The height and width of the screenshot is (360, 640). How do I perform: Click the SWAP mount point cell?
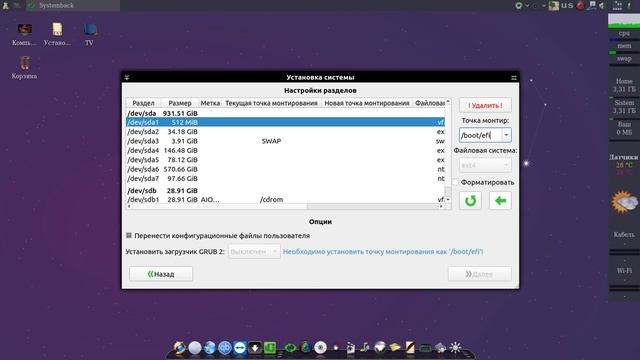271,141
